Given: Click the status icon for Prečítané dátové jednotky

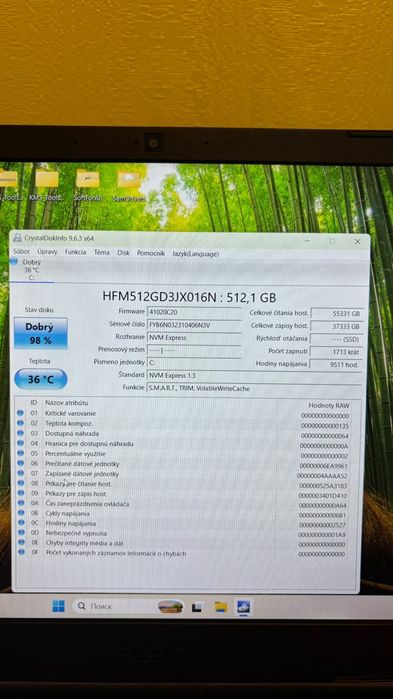Looking at the screenshot, I should tap(20, 463).
